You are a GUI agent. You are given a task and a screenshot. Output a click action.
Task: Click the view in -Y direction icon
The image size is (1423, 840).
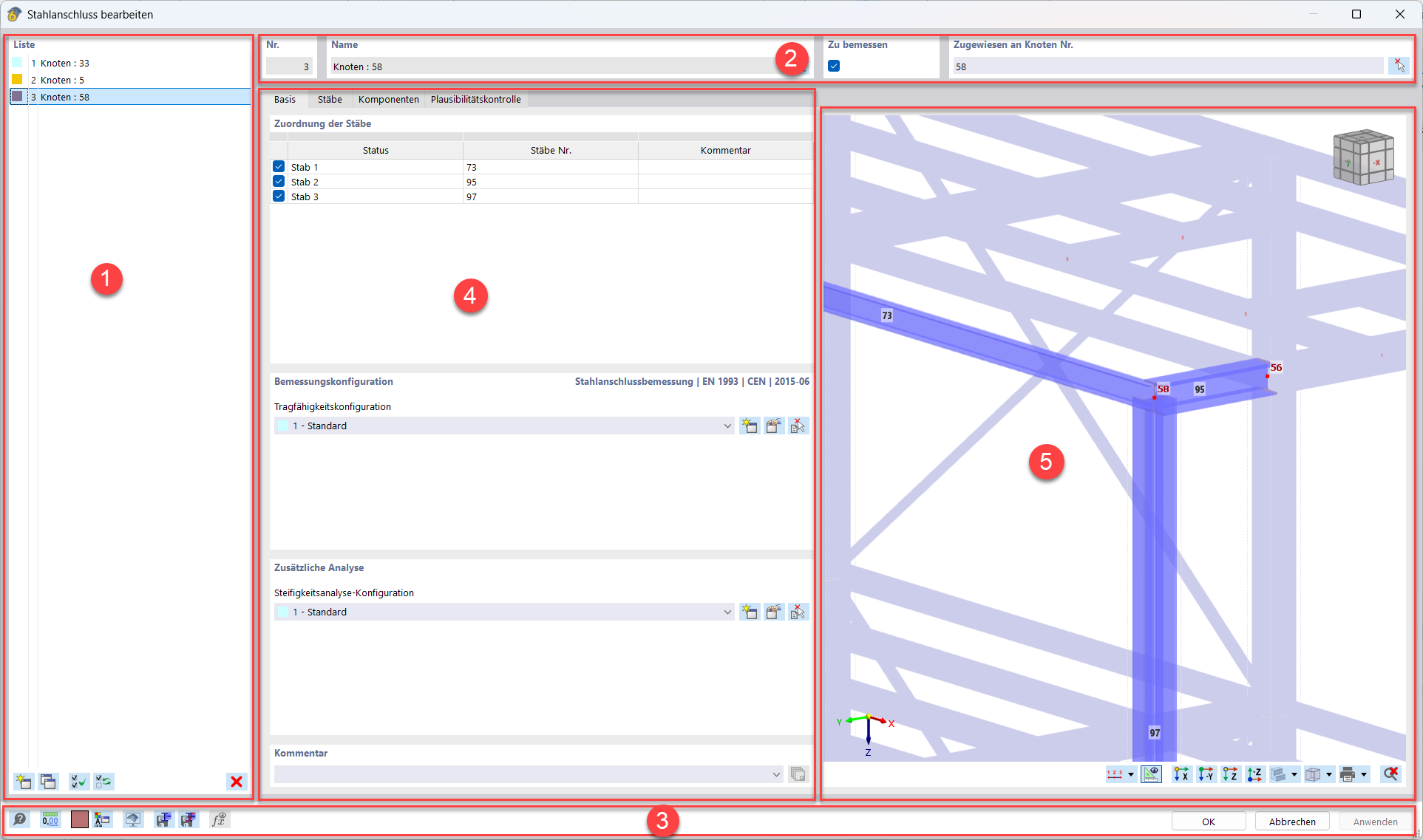[x=1206, y=774]
